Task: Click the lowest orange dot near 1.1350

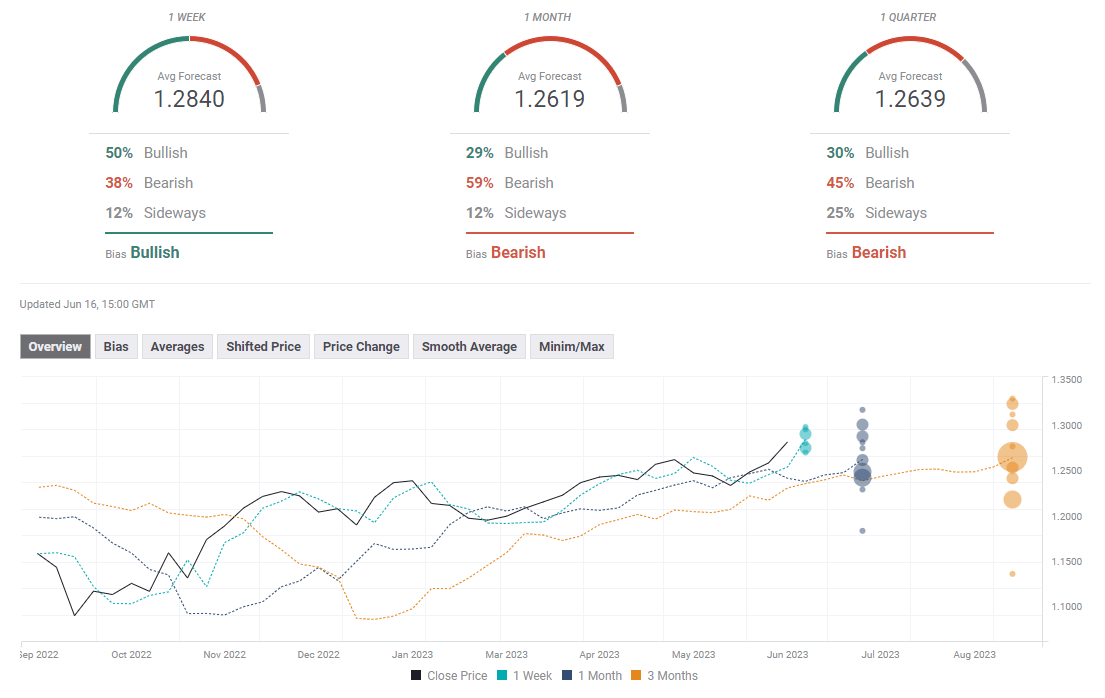Action: [1012, 574]
